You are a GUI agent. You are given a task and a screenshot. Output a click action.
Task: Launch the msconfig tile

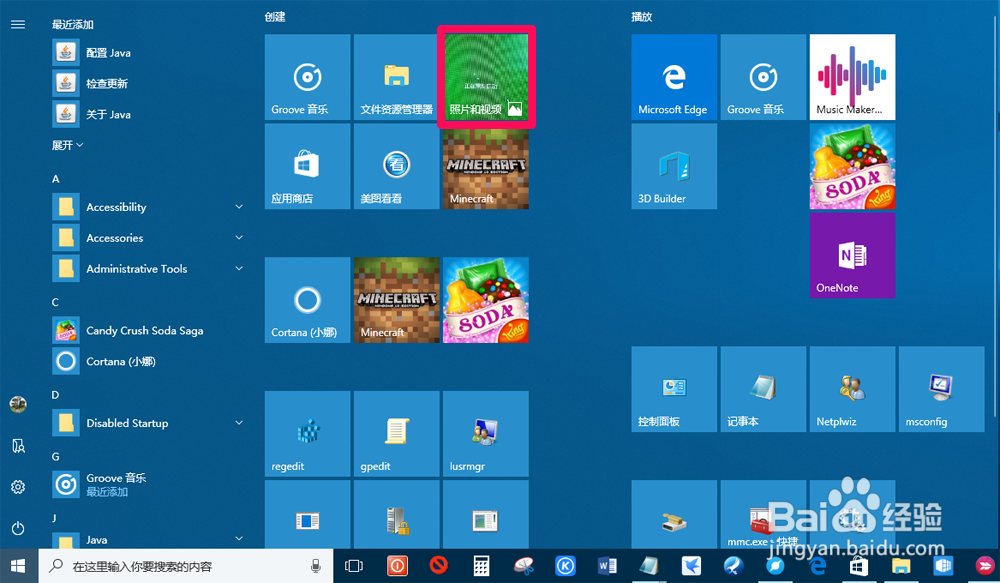(942, 390)
